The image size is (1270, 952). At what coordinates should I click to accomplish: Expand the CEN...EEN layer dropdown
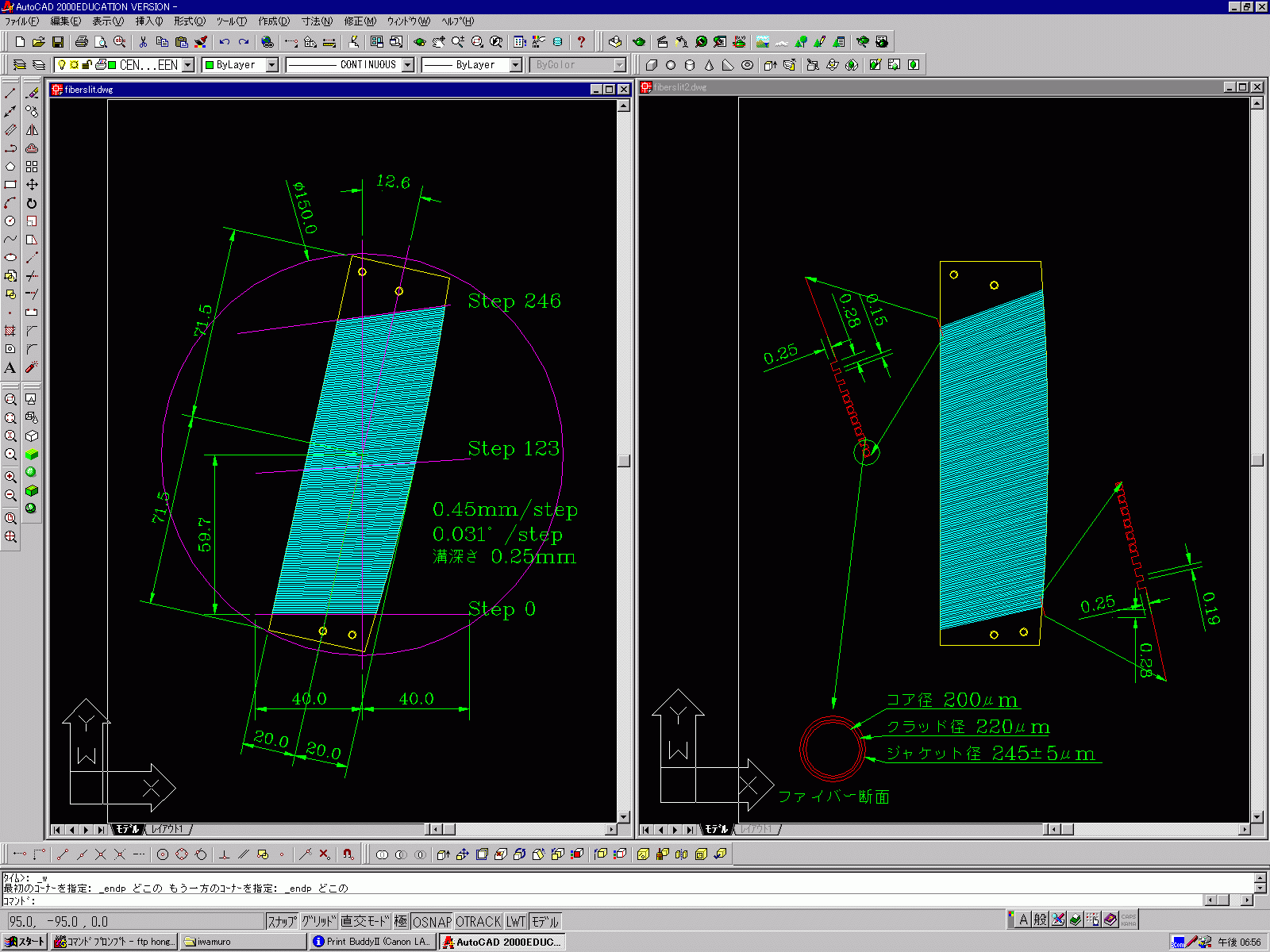pos(188,65)
